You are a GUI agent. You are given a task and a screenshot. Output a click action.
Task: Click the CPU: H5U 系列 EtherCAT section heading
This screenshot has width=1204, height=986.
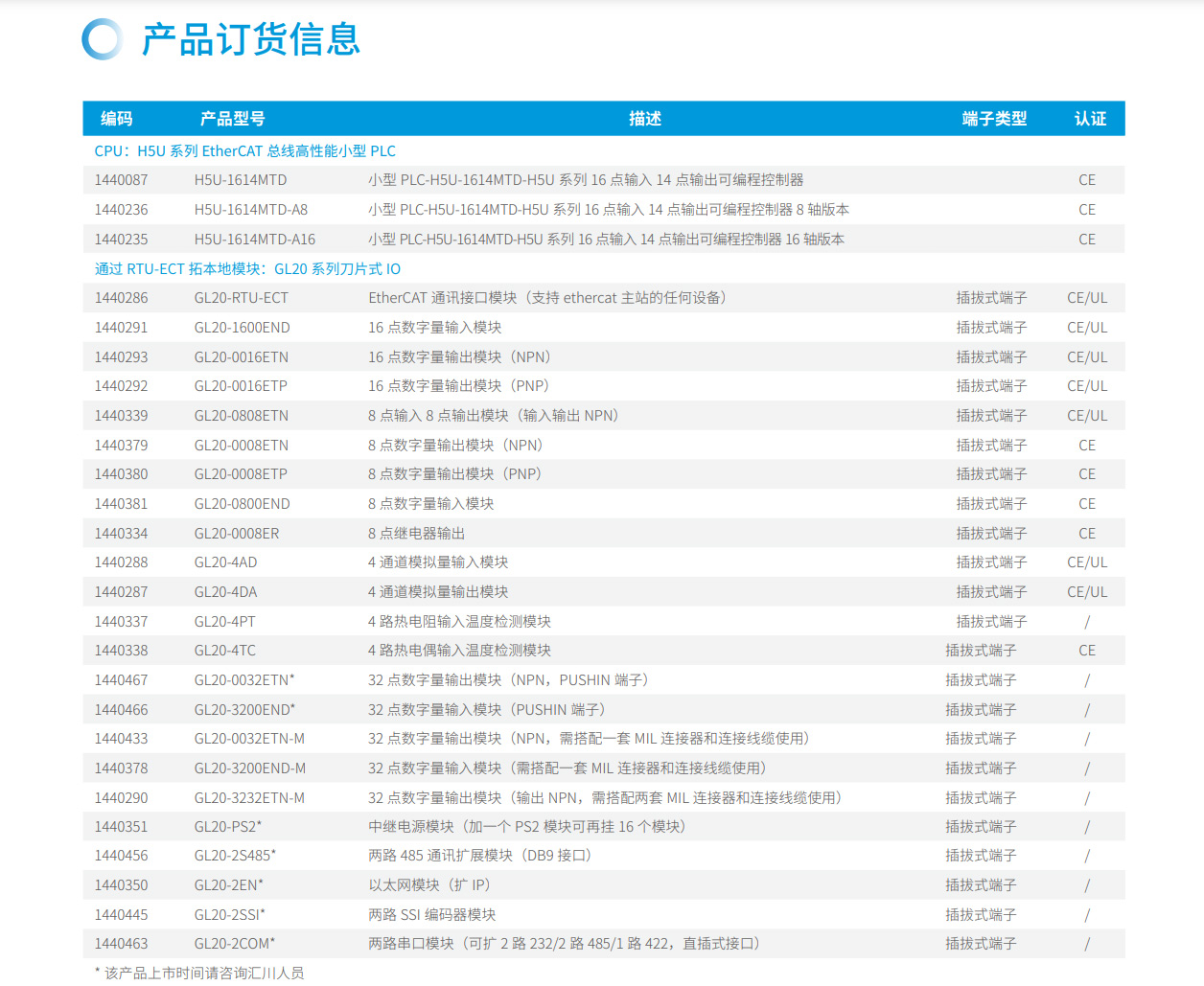pyautogui.click(x=244, y=151)
